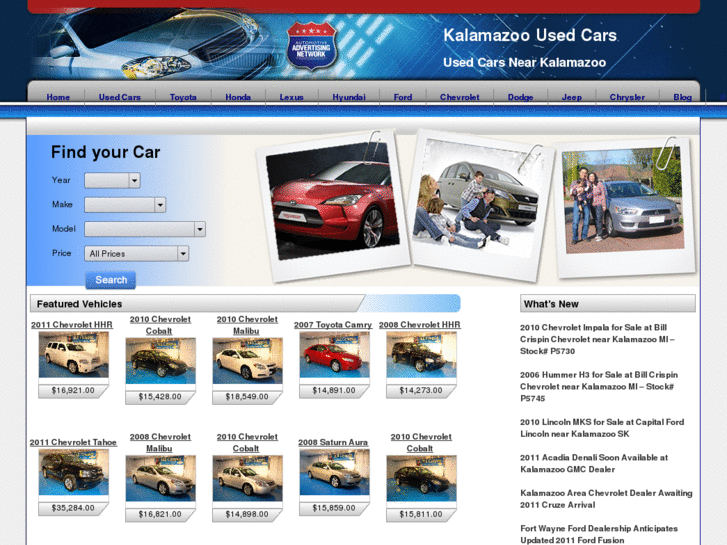727x545 pixels.
Task: Read the 2011 Cruze Arrival article
Action: [x=606, y=499]
